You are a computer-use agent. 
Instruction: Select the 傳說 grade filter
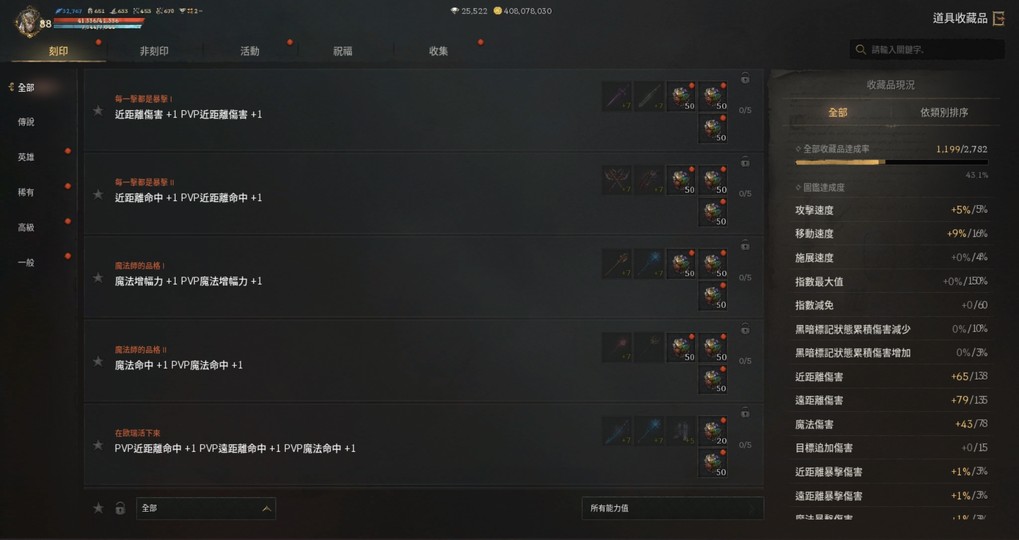(x=26, y=122)
